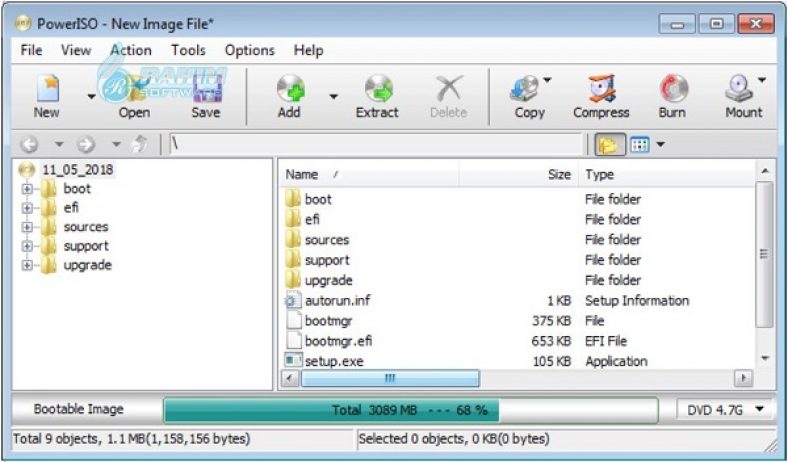Expand the upgrade folder in tree
788x462 pixels.
click(27, 265)
